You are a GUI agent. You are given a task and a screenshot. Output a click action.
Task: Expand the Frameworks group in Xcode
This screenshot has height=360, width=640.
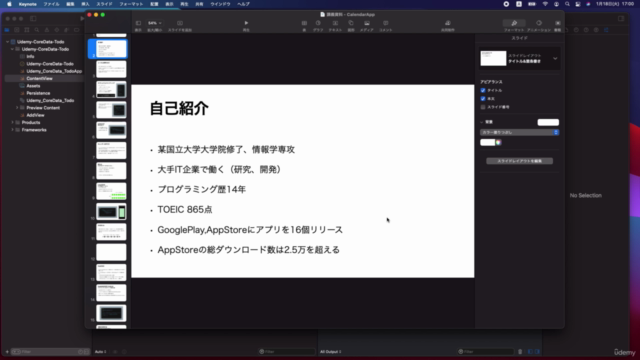(12, 130)
